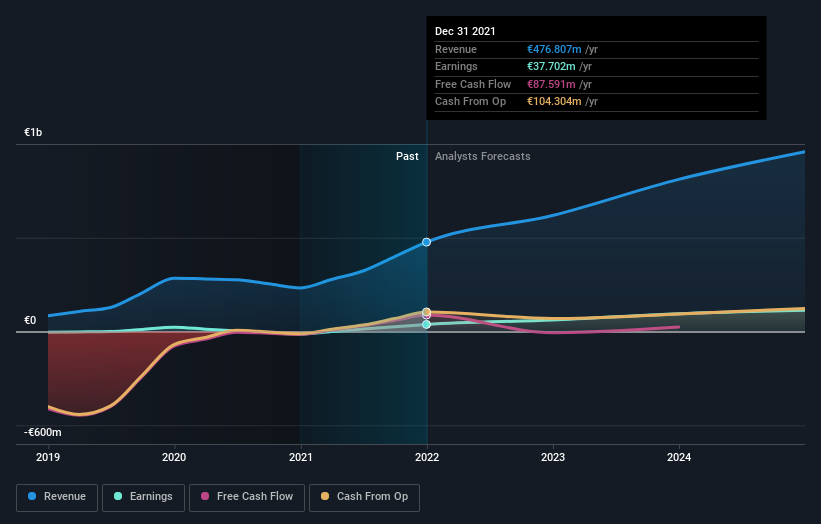Click the €0 y-axis label
This screenshot has width=821, height=524.
[30, 320]
